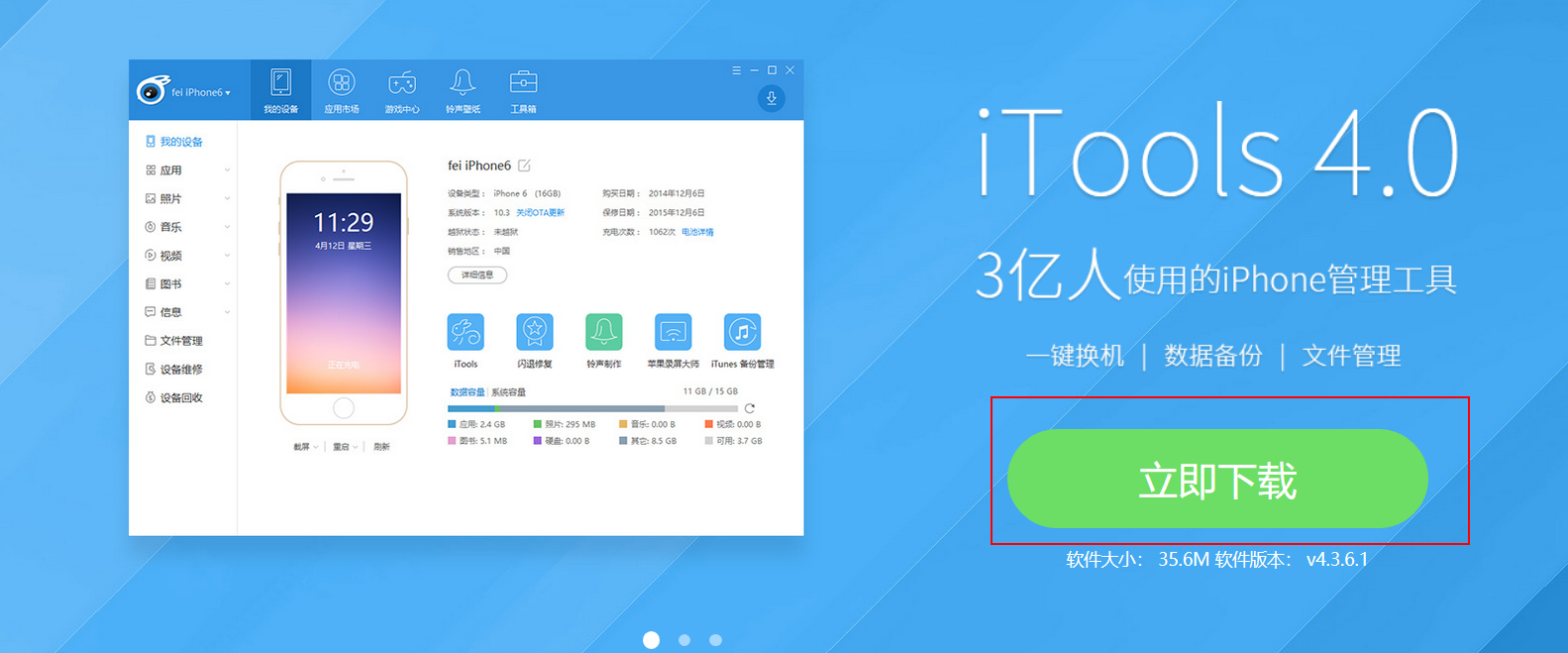Click the orange 音乐 0.00 B swatch
Screen dimensions: 1568x653
(623, 424)
